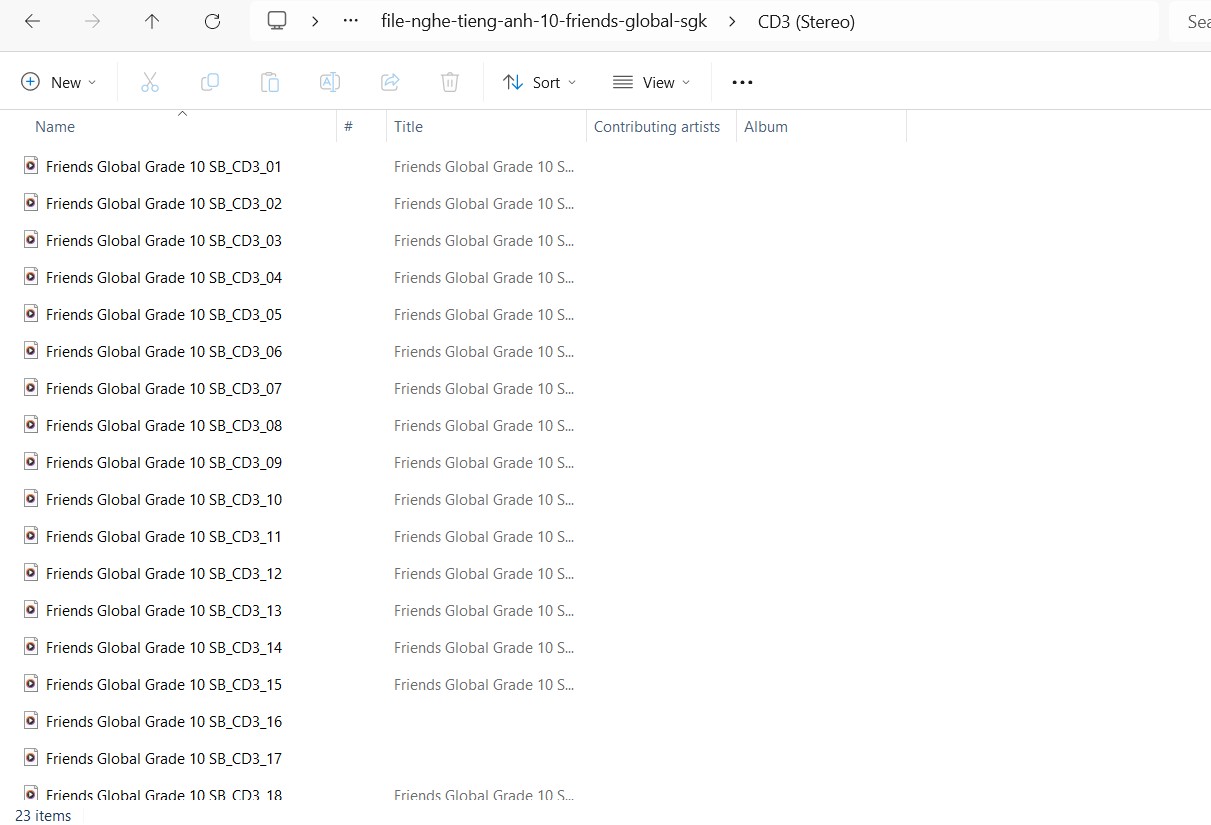This screenshot has height=825, width=1211.
Task: Click the Paste icon
Action: tap(270, 82)
